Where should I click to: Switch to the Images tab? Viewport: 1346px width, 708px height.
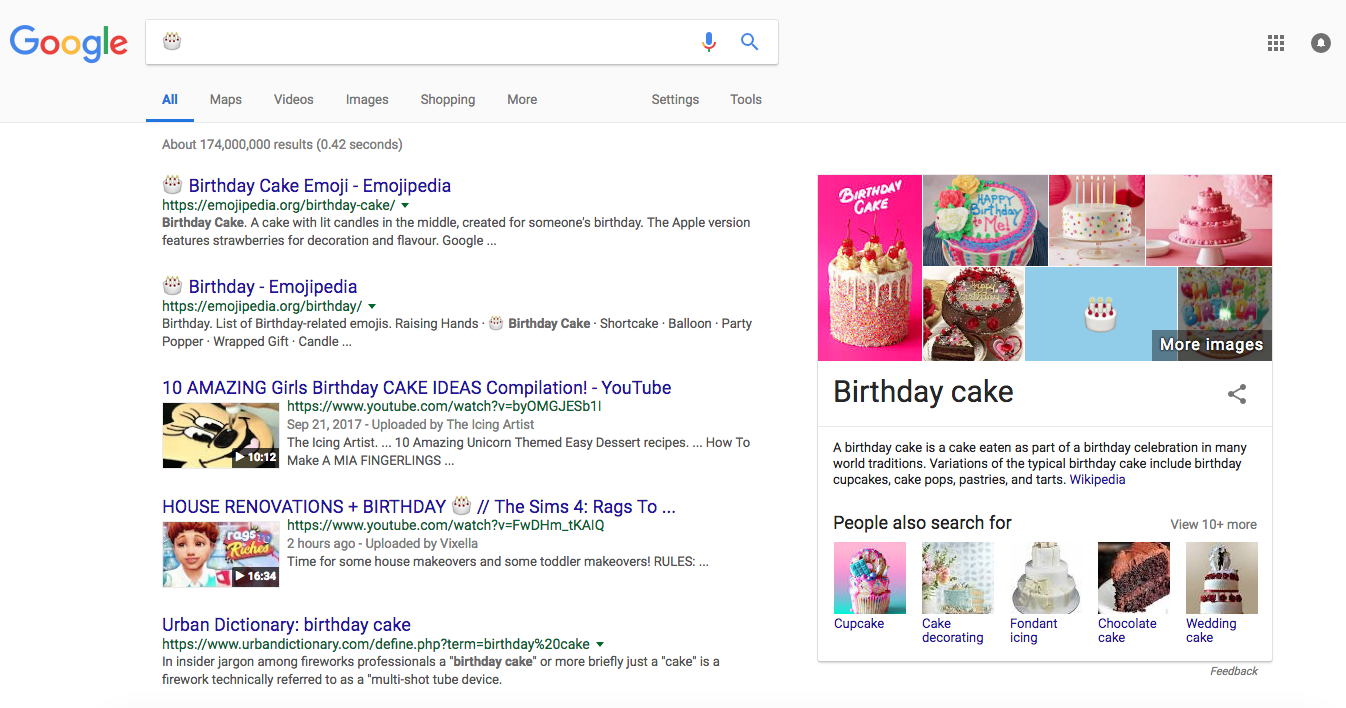click(367, 100)
